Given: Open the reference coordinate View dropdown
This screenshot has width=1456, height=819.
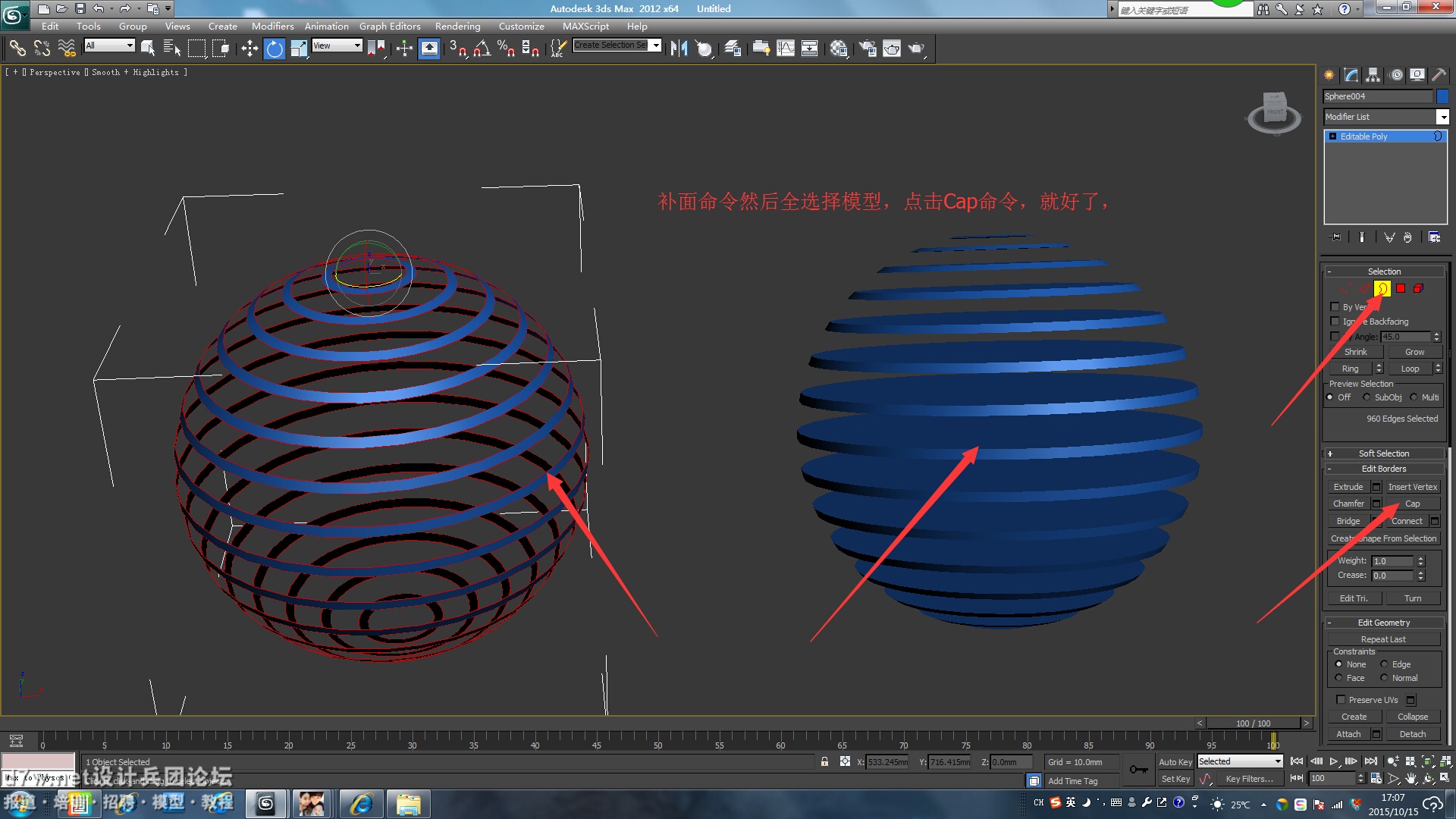Looking at the screenshot, I should (x=337, y=45).
